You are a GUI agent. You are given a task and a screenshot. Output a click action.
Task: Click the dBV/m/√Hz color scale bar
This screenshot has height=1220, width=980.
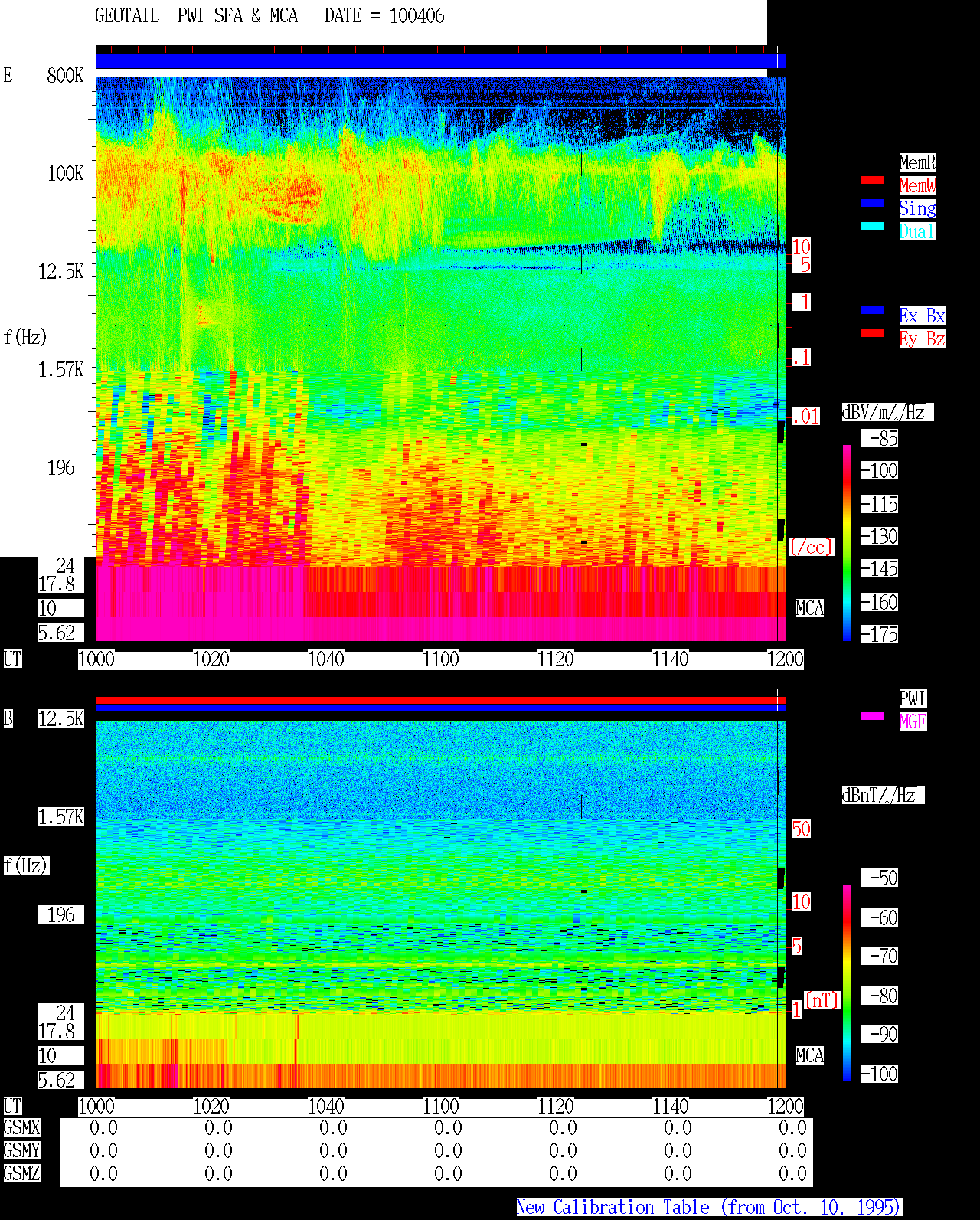point(847,543)
